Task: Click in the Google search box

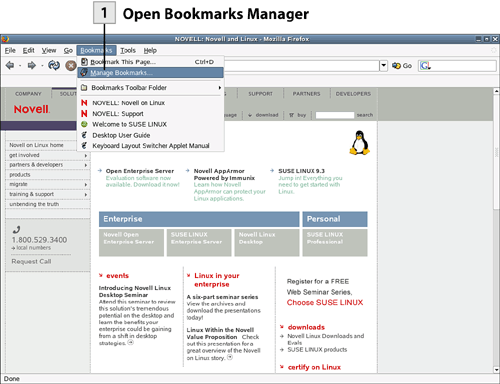Action: click(x=463, y=66)
